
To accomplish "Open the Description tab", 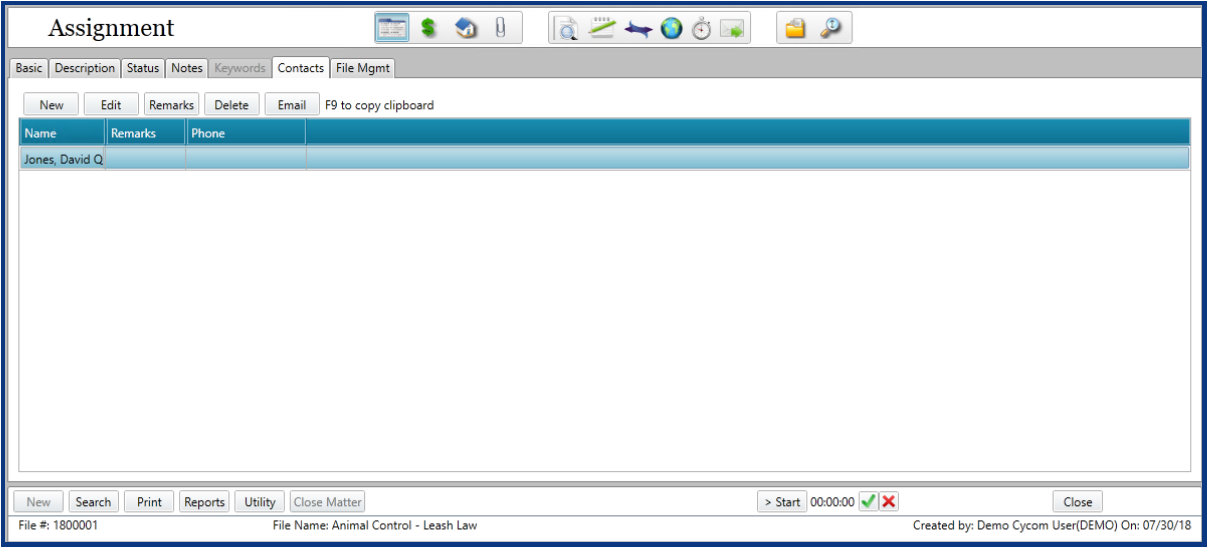I will (x=85, y=68).
